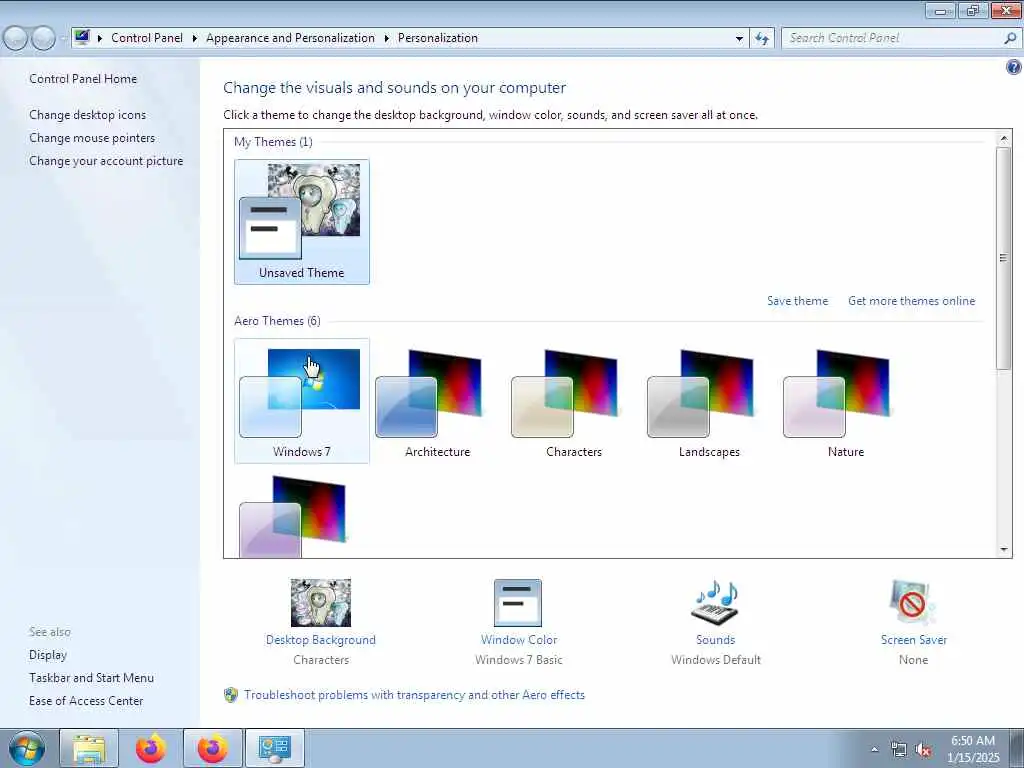Click Get more themes online link

912,301
